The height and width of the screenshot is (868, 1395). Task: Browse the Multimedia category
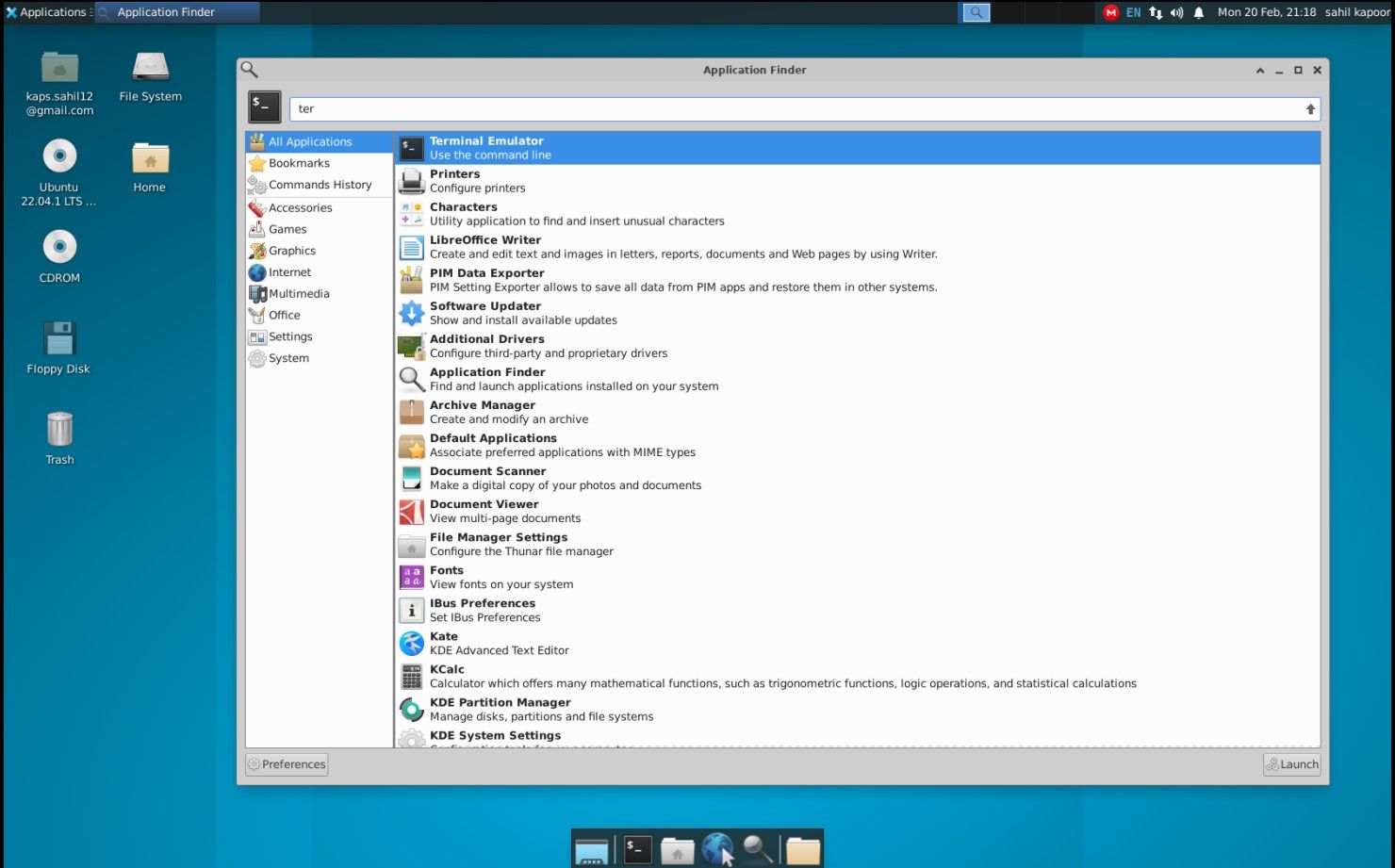pos(300,293)
